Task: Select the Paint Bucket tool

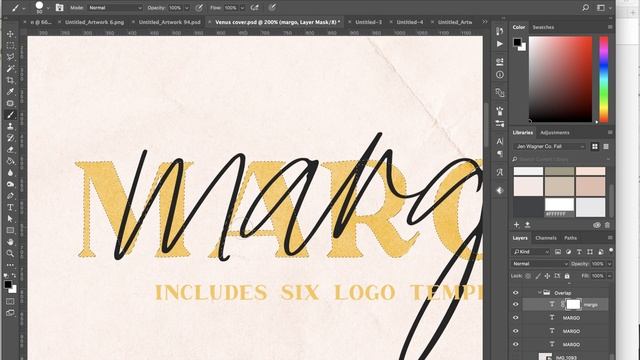Action: click(x=10, y=161)
